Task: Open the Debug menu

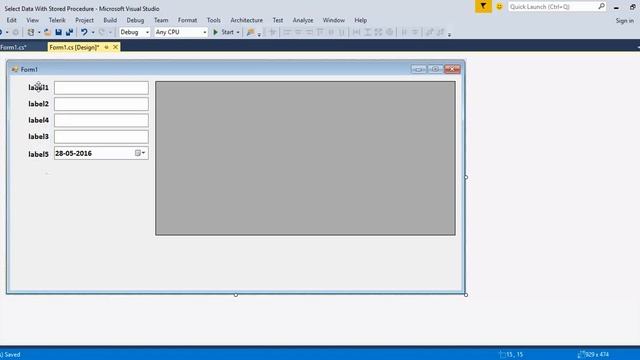Action: 135,20
